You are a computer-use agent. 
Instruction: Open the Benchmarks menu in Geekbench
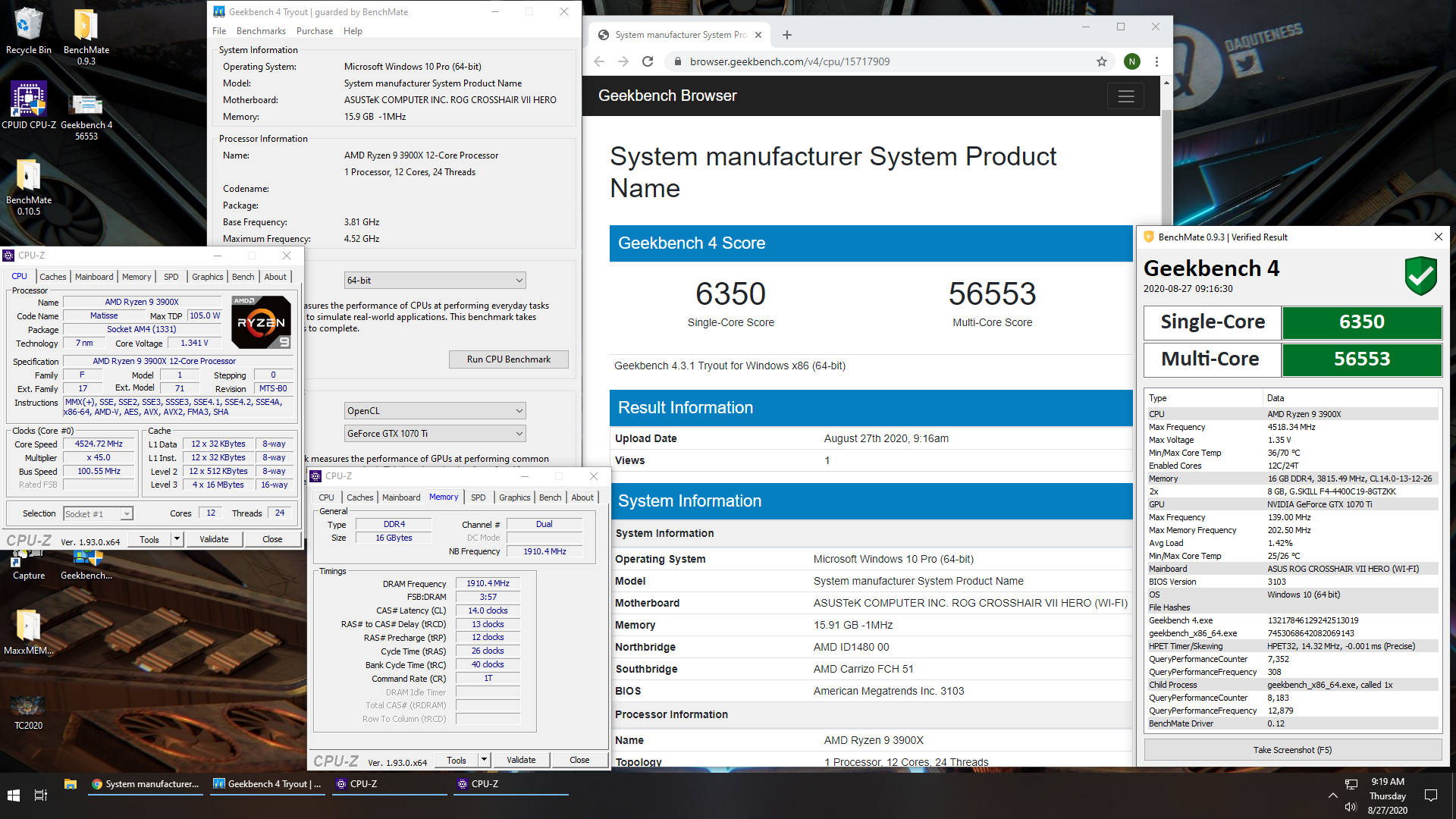261,31
